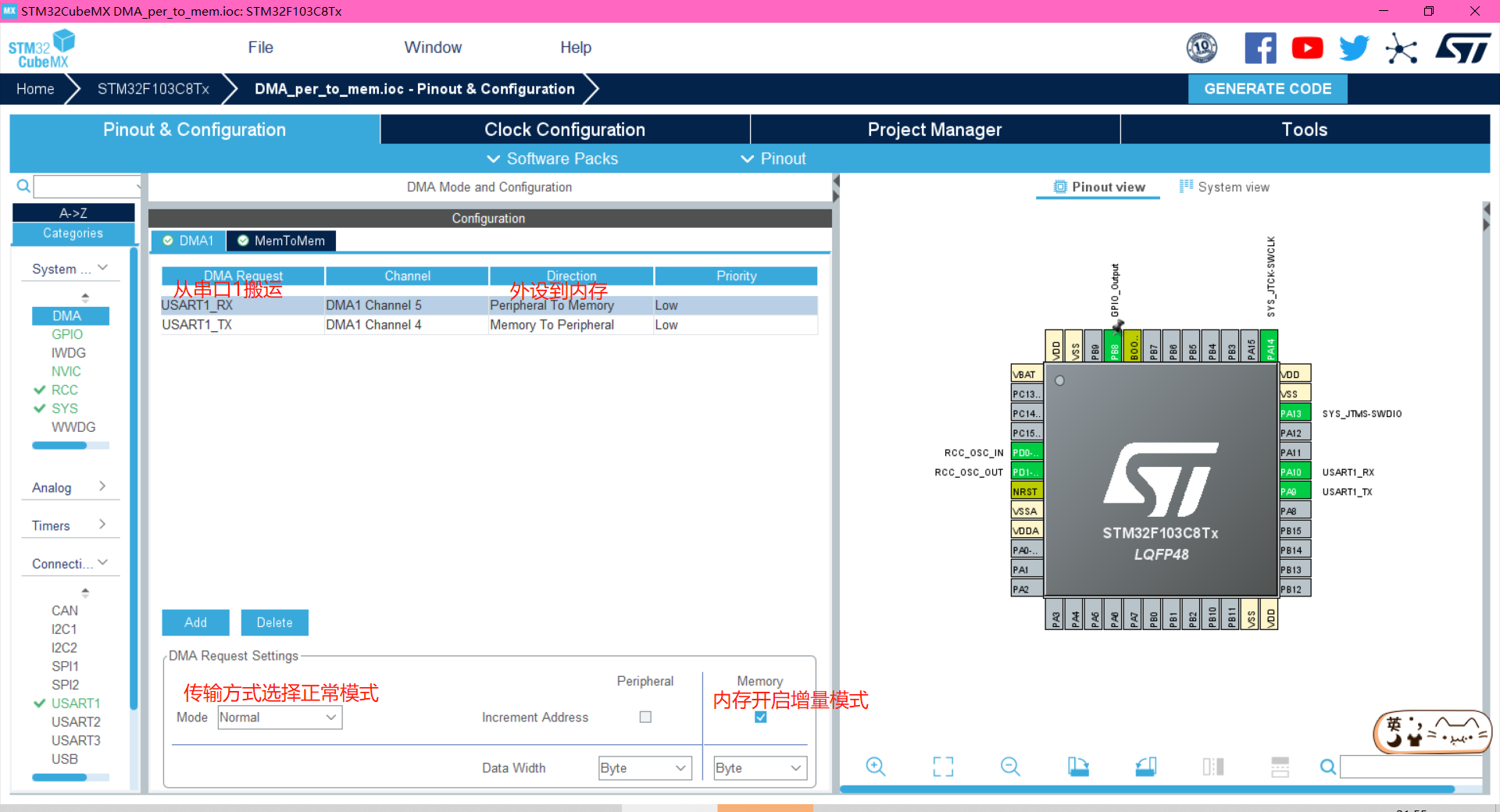The width and height of the screenshot is (1500, 812).
Task: Add a new DMA request
Action: pos(195,622)
